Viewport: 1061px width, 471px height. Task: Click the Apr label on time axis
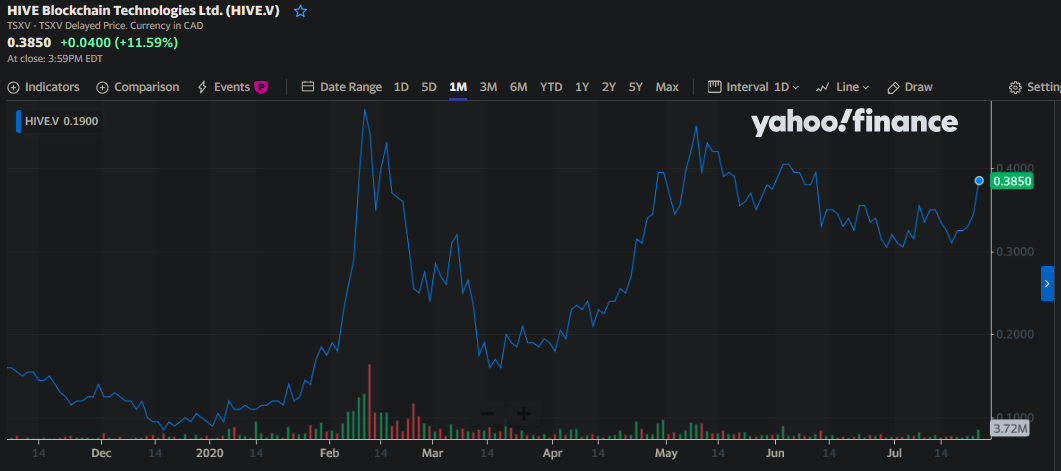tap(553, 452)
